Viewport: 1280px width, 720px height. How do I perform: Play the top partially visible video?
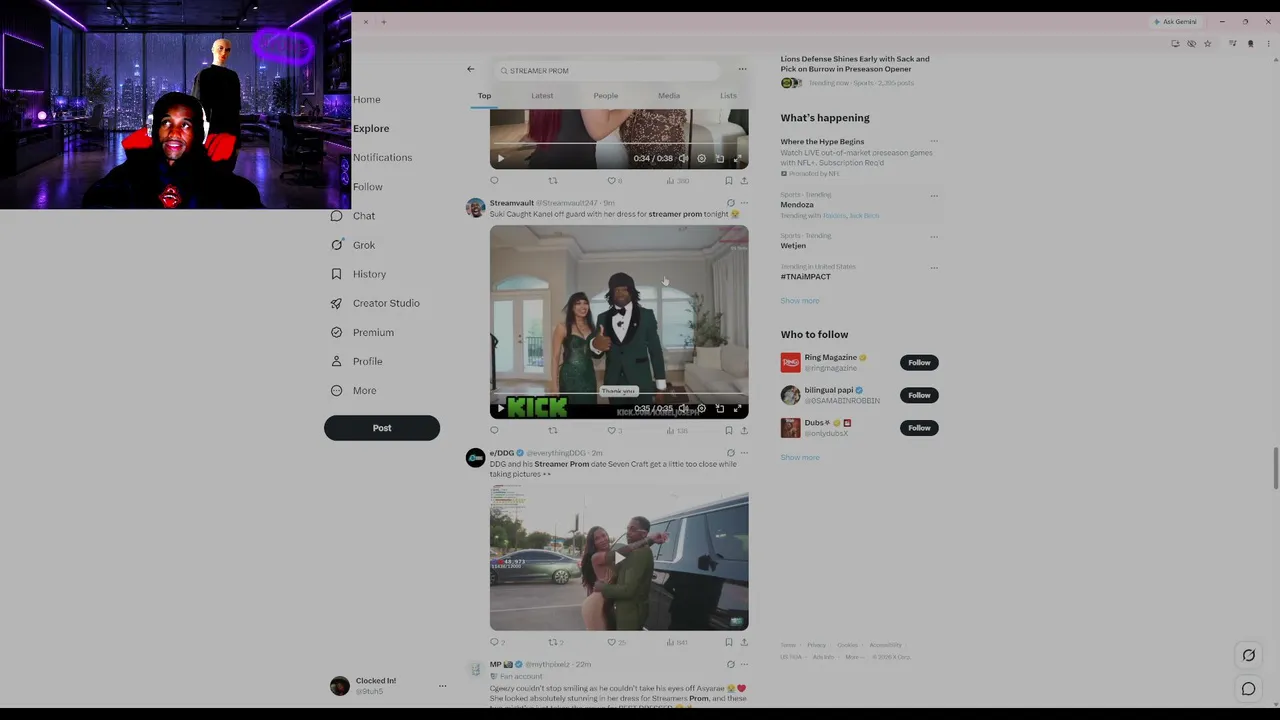tap(501, 158)
